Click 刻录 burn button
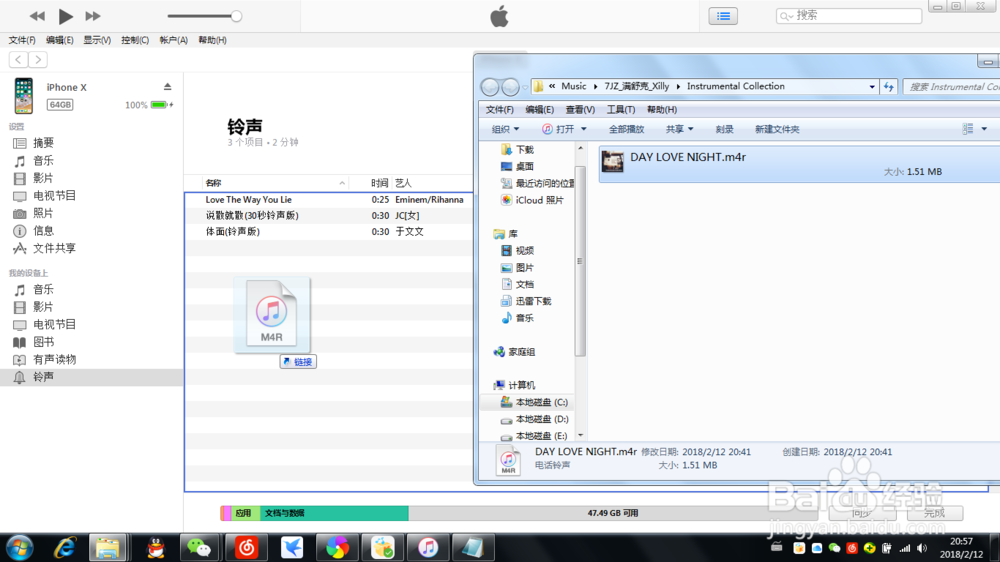Image resolution: width=1000 pixels, height=562 pixels. coord(724,129)
